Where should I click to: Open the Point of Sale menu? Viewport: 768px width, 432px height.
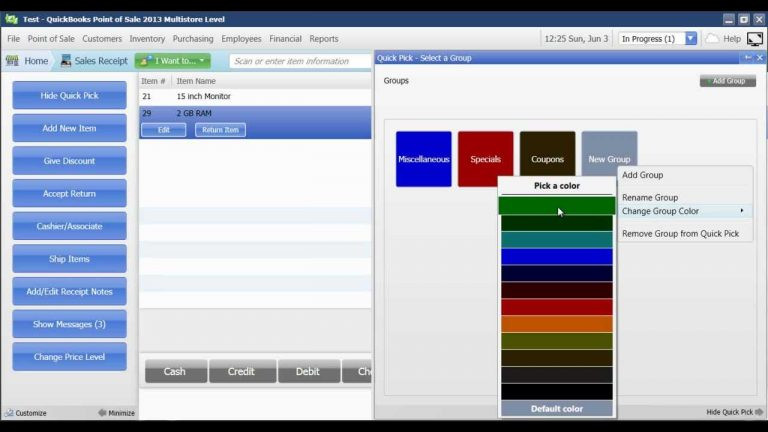tap(51, 39)
